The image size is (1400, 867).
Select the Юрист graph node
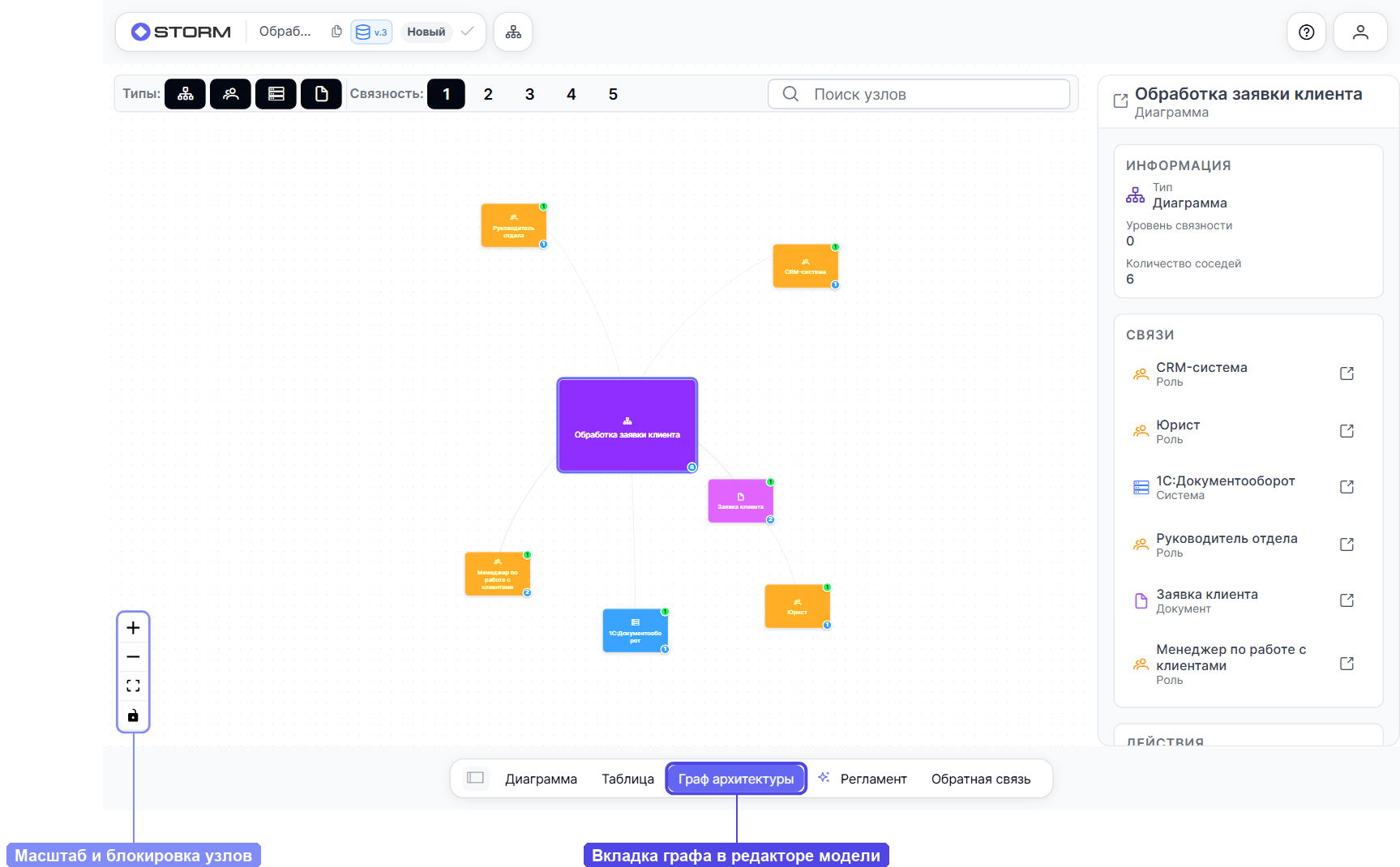click(797, 606)
